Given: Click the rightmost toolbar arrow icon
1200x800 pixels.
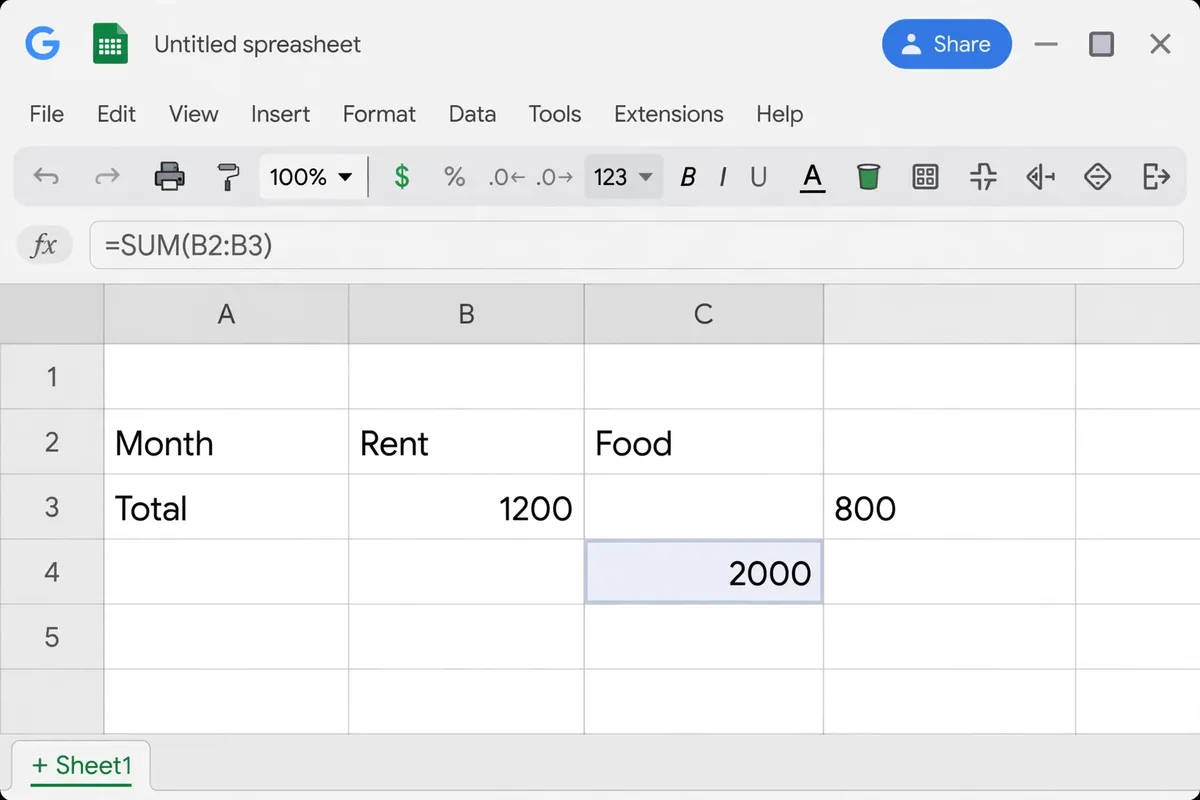Looking at the screenshot, I should click(x=1156, y=177).
